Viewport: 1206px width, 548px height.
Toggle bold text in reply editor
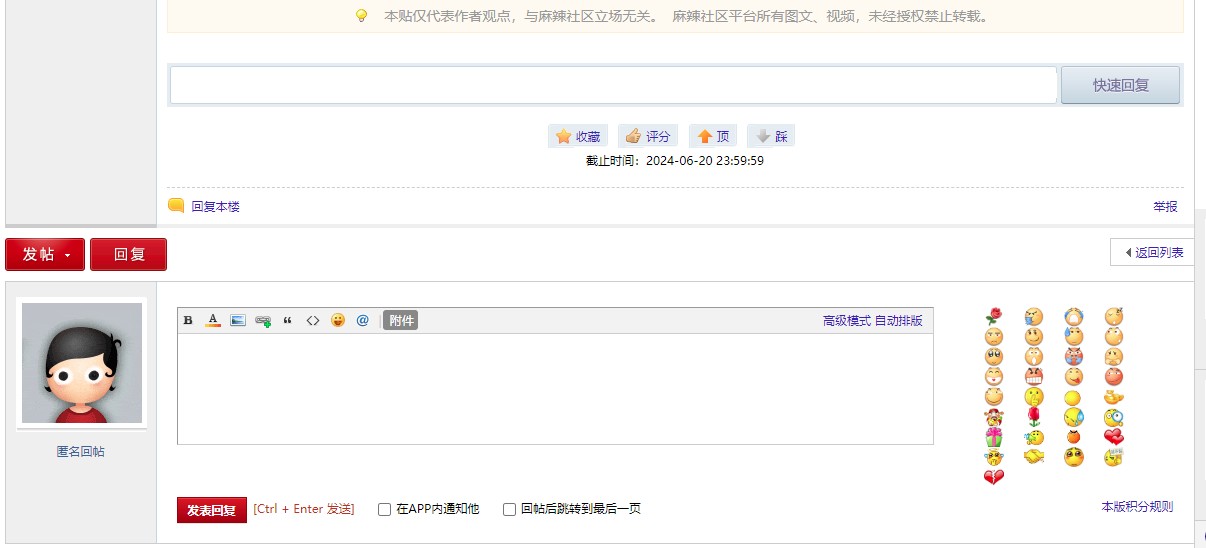[x=188, y=321]
